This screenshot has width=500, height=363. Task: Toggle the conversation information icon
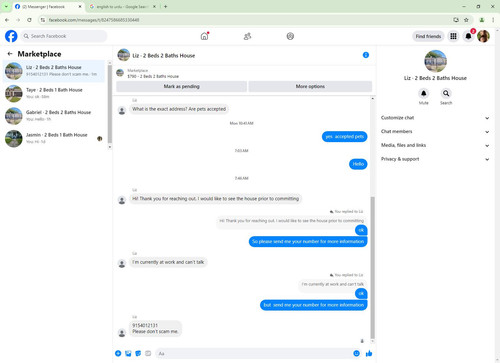(366, 55)
